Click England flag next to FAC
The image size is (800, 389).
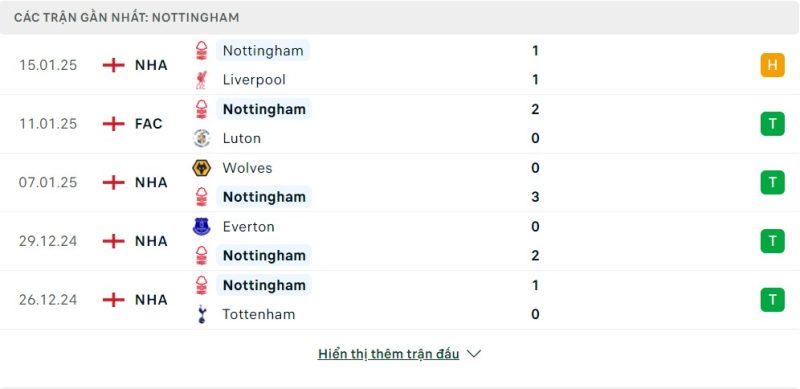click(113, 124)
